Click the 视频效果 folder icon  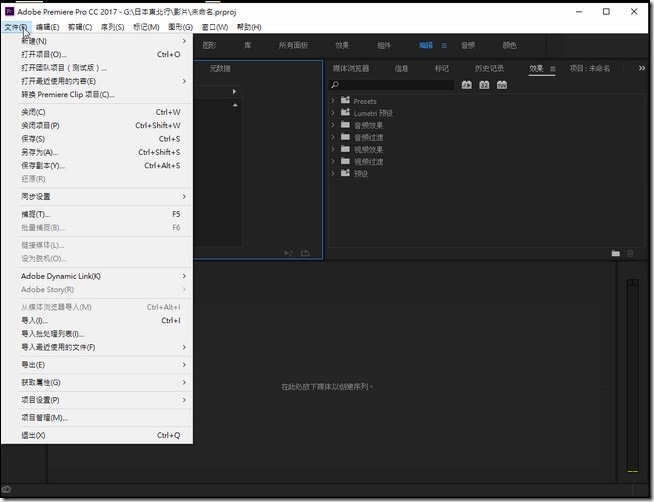345,148
